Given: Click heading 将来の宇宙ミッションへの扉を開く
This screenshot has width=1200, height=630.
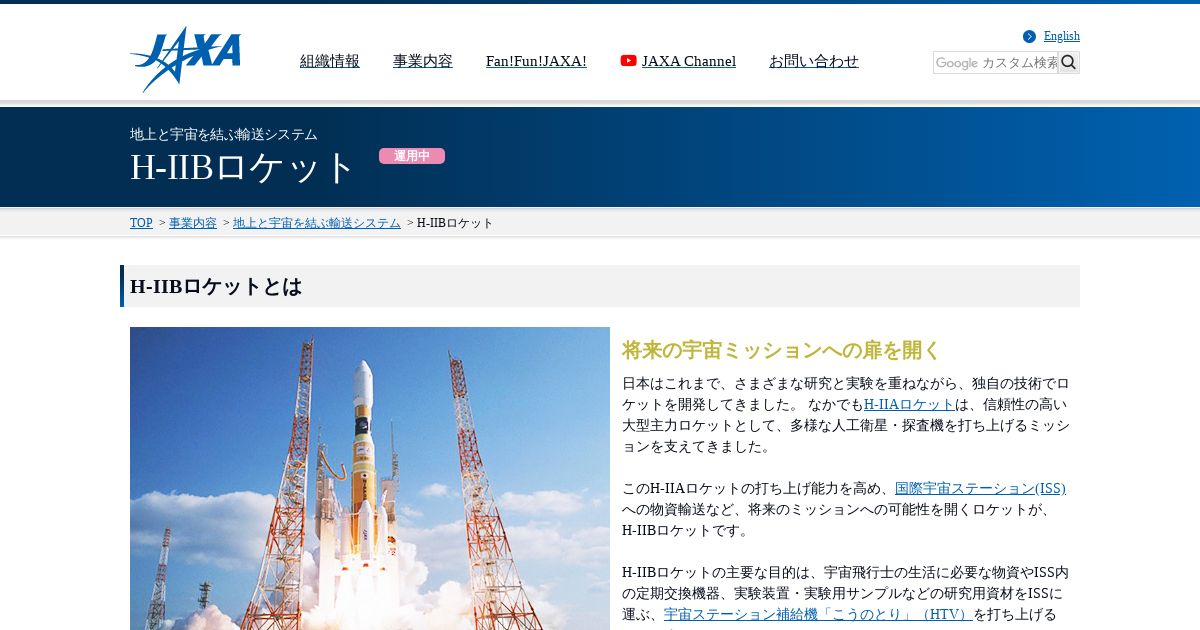Looking at the screenshot, I should click(781, 350).
